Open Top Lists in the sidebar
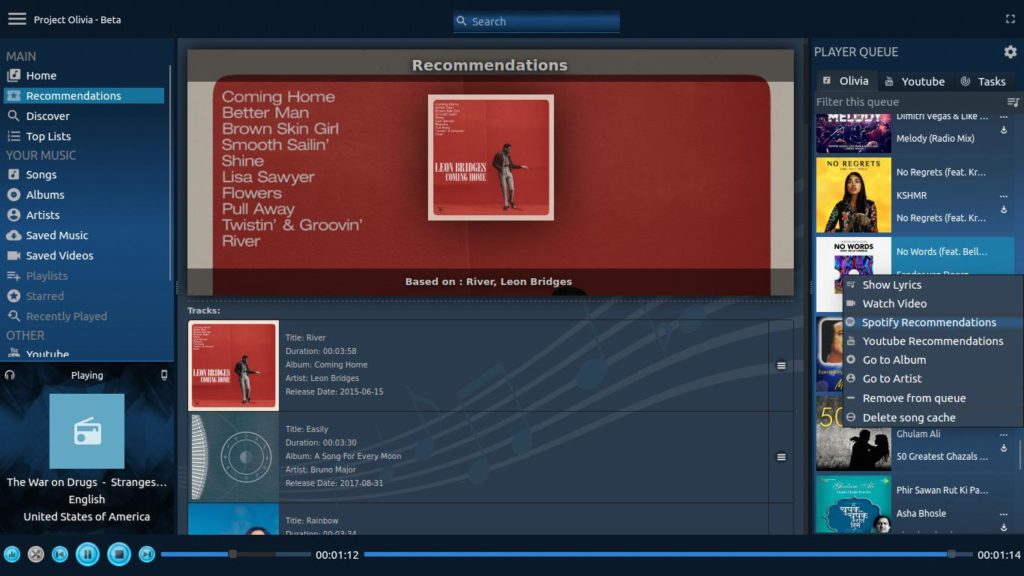Viewport: 1024px width, 576px height. (84, 136)
